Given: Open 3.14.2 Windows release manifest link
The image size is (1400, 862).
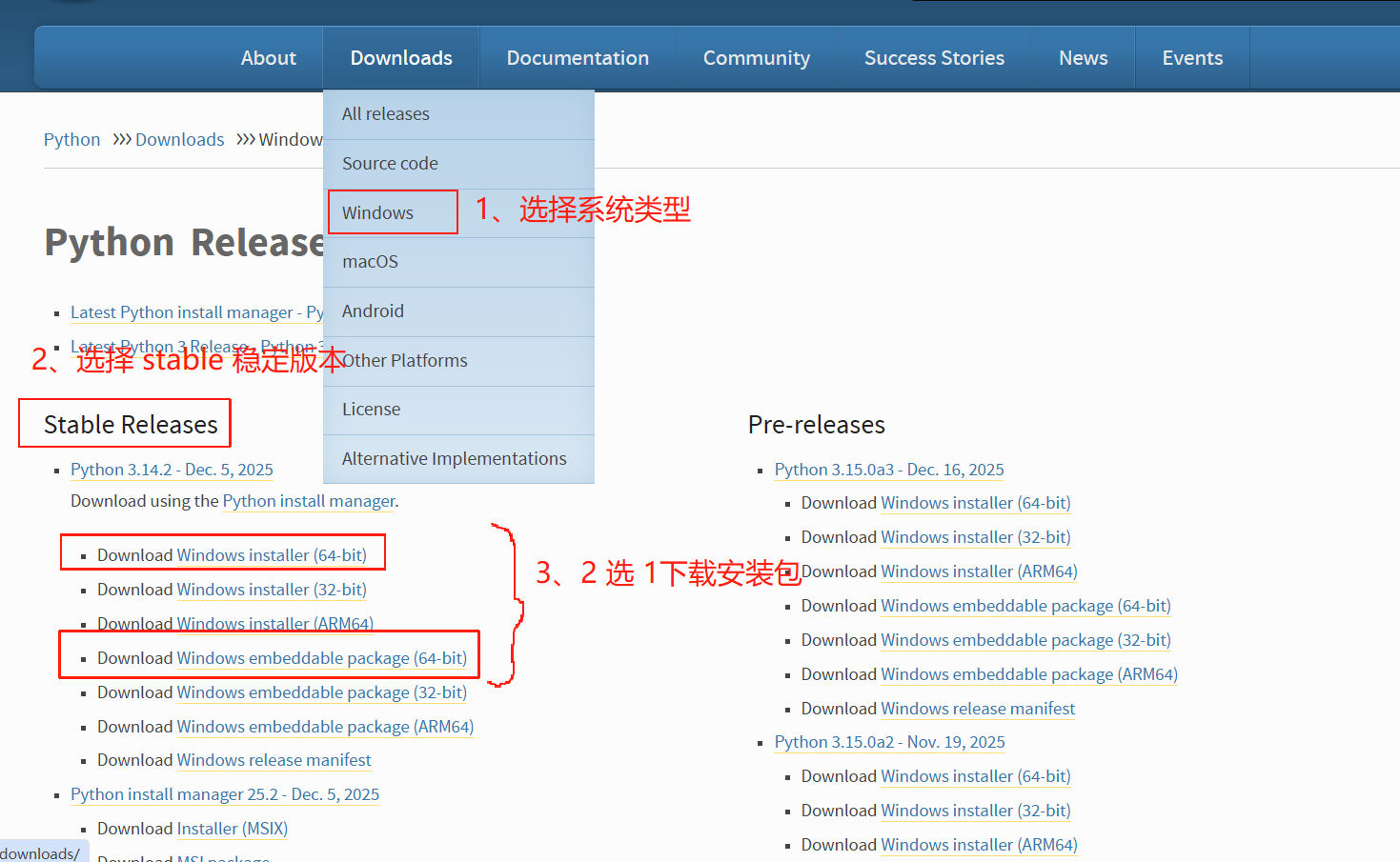Looking at the screenshot, I should click(274, 760).
